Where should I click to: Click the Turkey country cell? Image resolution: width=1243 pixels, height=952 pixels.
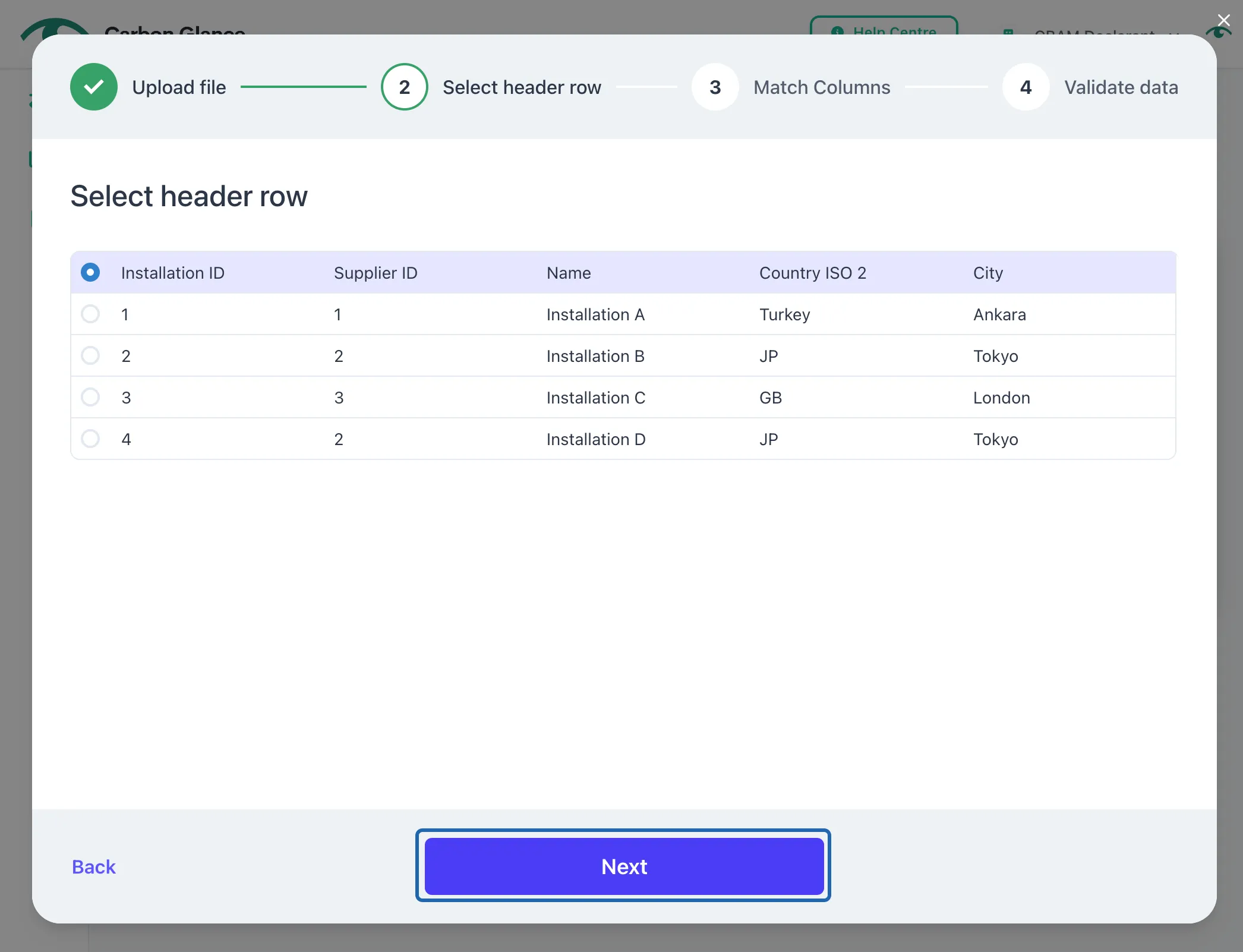[785, 314]
